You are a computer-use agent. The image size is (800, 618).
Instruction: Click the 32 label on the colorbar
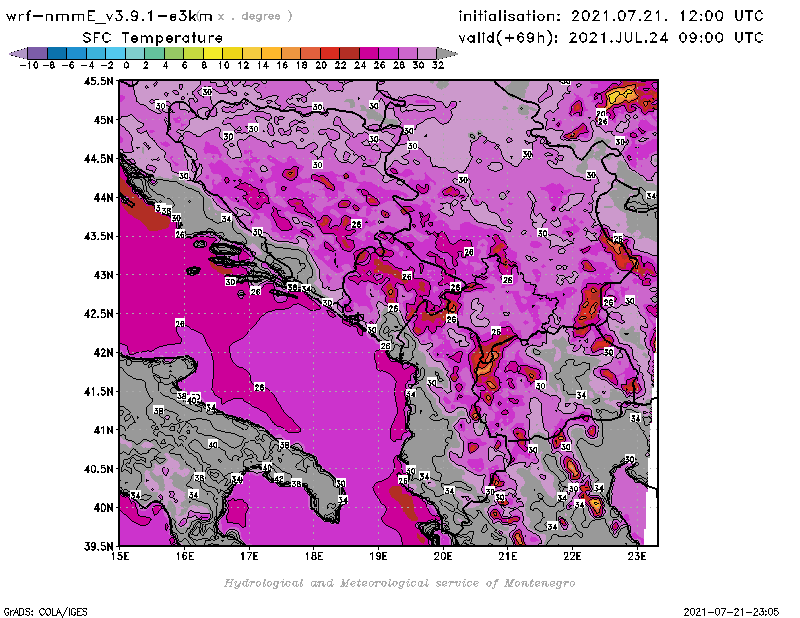coord(437,65)
